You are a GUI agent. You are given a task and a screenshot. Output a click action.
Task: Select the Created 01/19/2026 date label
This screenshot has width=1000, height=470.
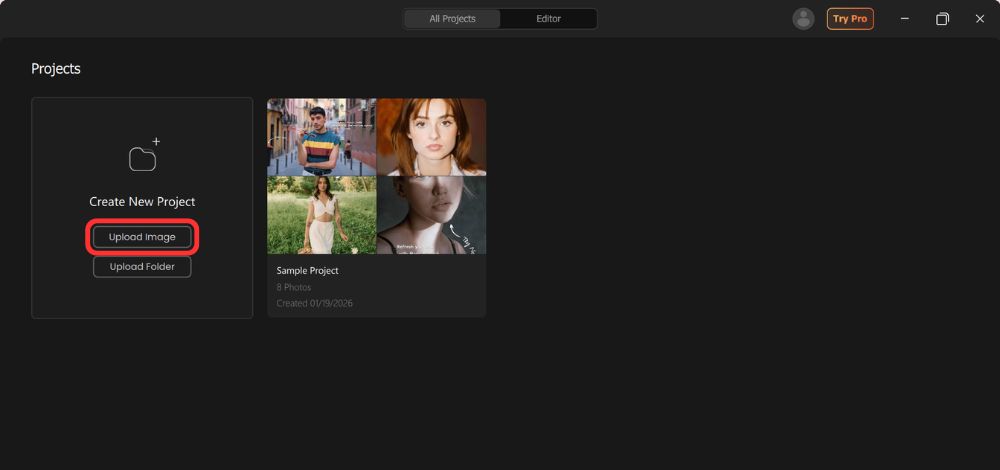(314, 303)
